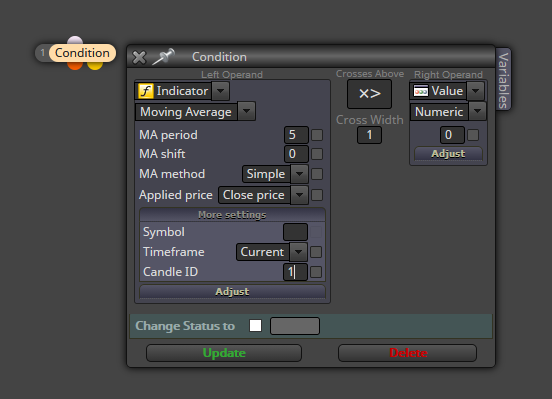Click the Value type icon in Right Operand
552x399 pixels.
click(x=421, y=91)
